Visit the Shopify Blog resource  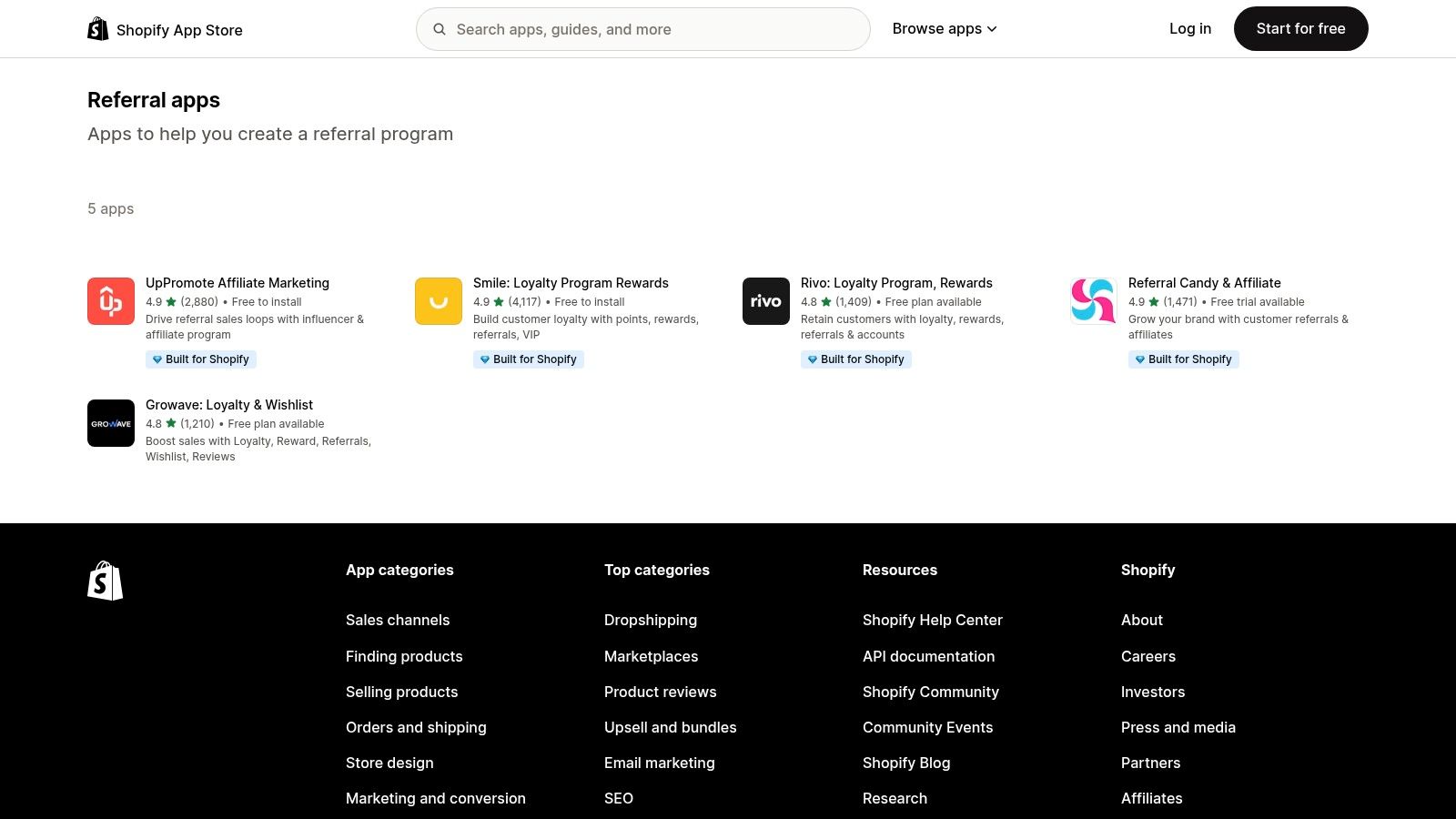905,763
